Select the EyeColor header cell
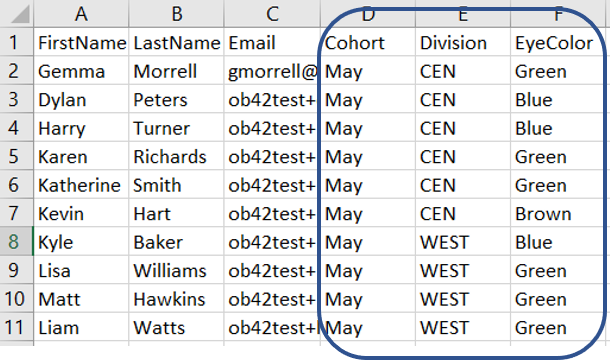The width and height of the screenshot is (610, 364). tap(557, 42)
